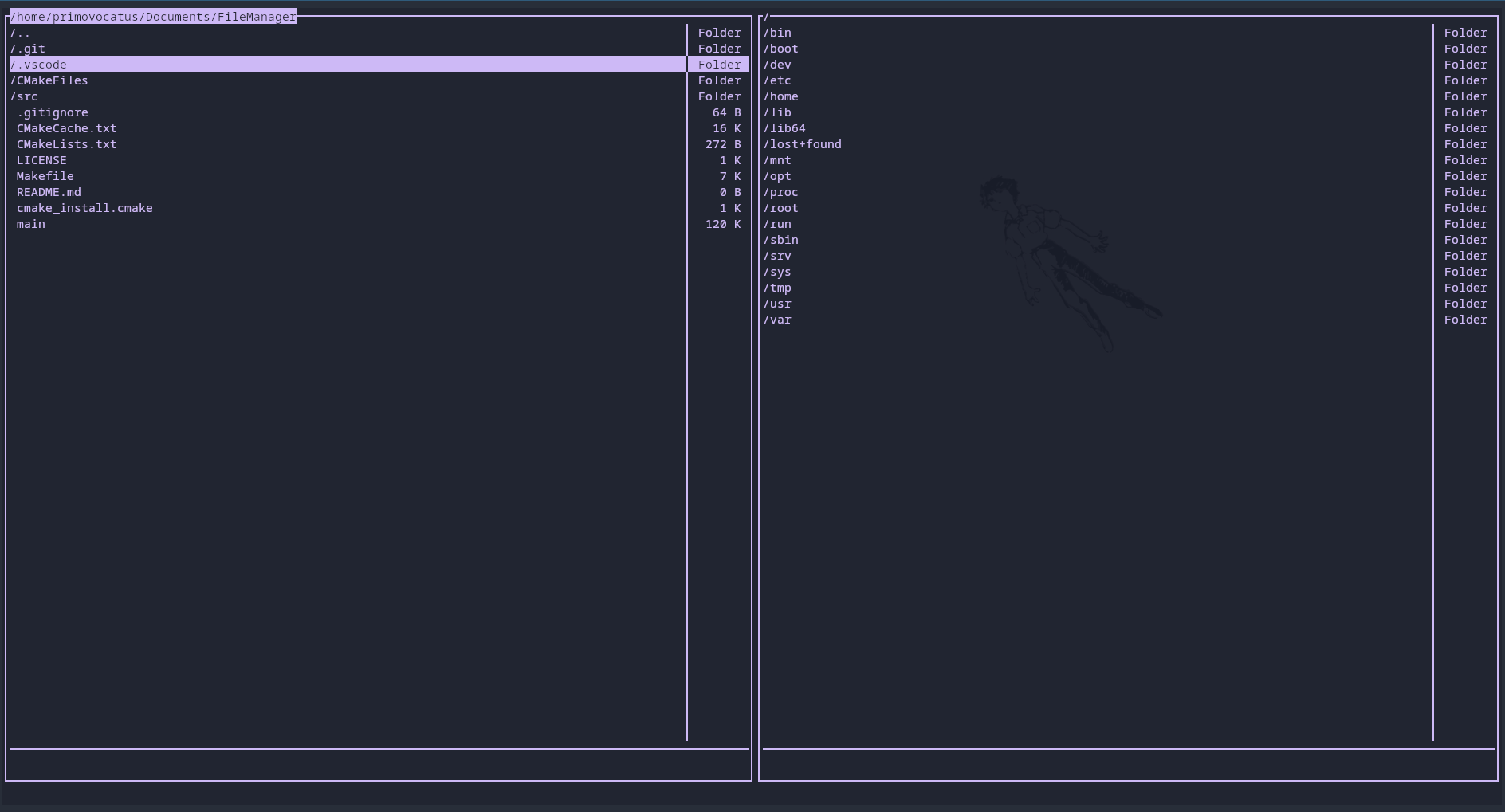Viewport: 1505px width, 812px height.
Task: Click the root path title on right pane
Action: 766,16
